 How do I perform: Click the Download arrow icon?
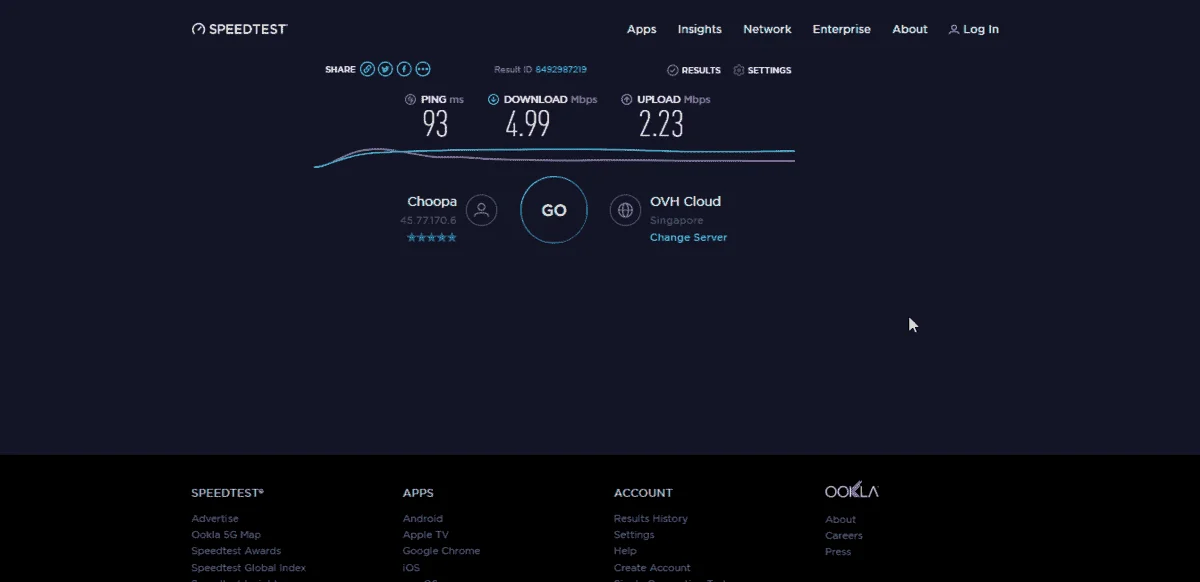click(x=493, y=99)
